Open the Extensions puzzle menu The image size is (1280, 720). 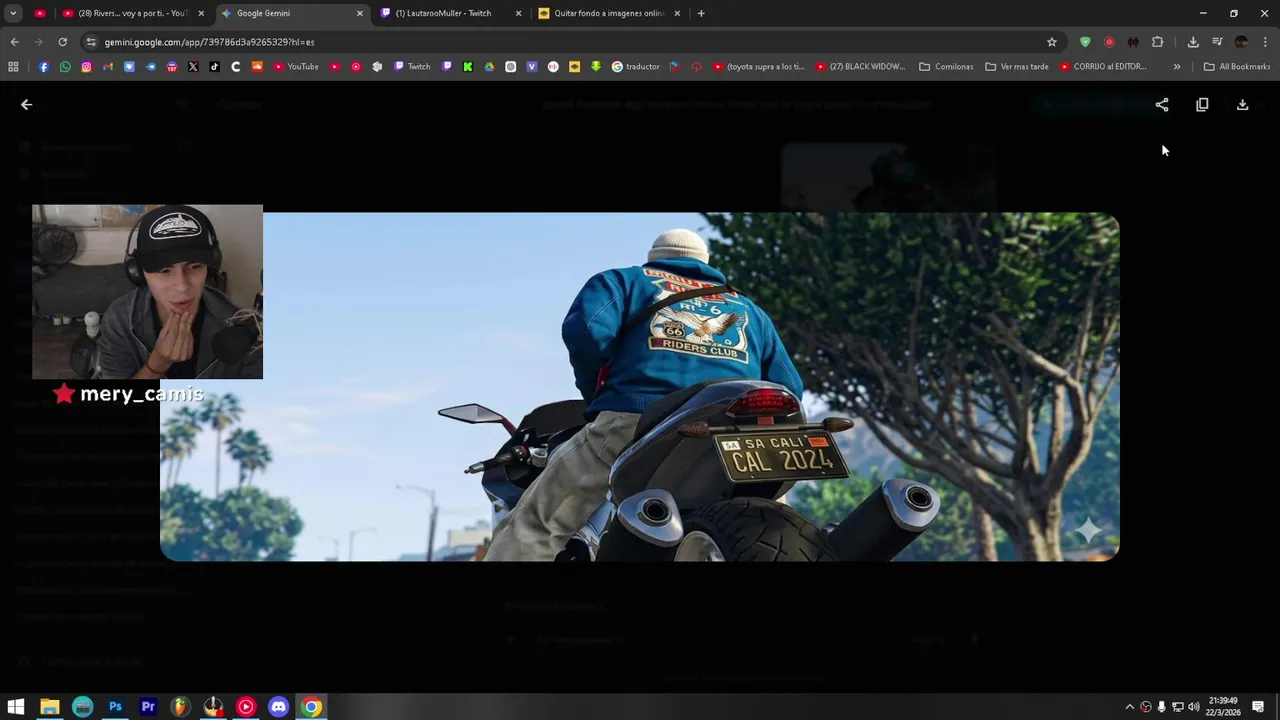tap(1158, 42)
